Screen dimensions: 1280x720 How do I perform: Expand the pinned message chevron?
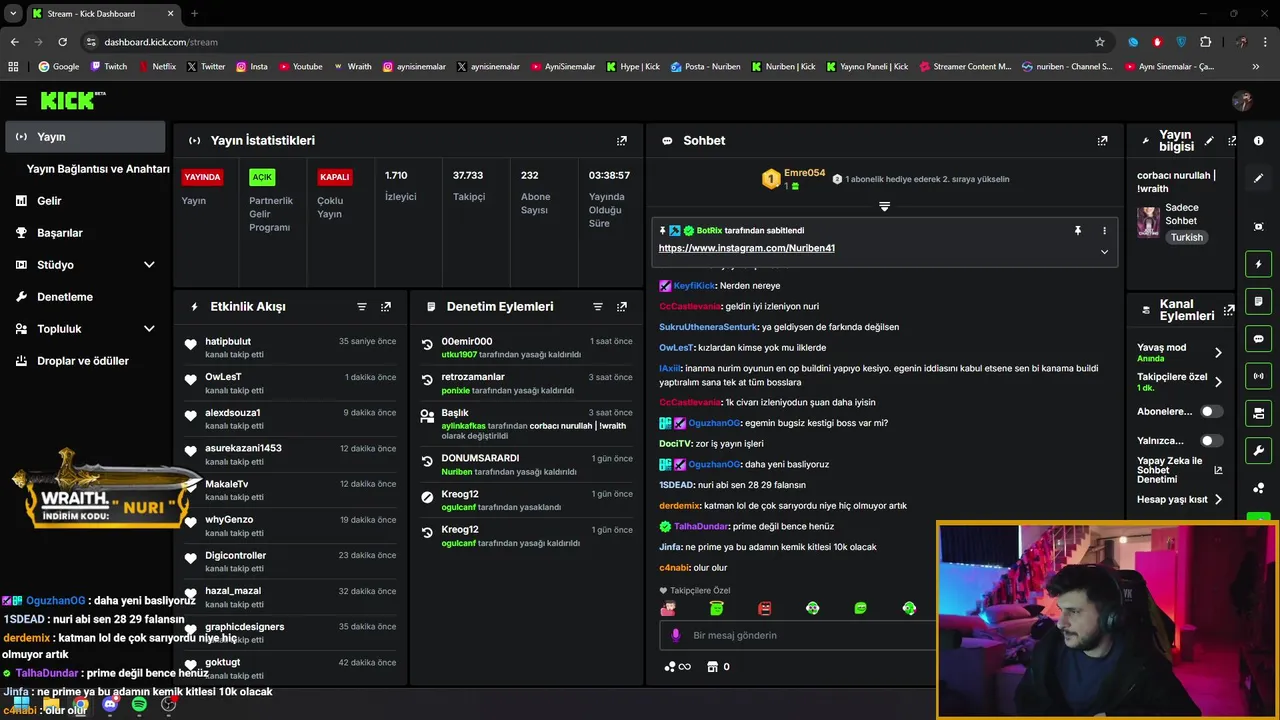coord(1104,252)
